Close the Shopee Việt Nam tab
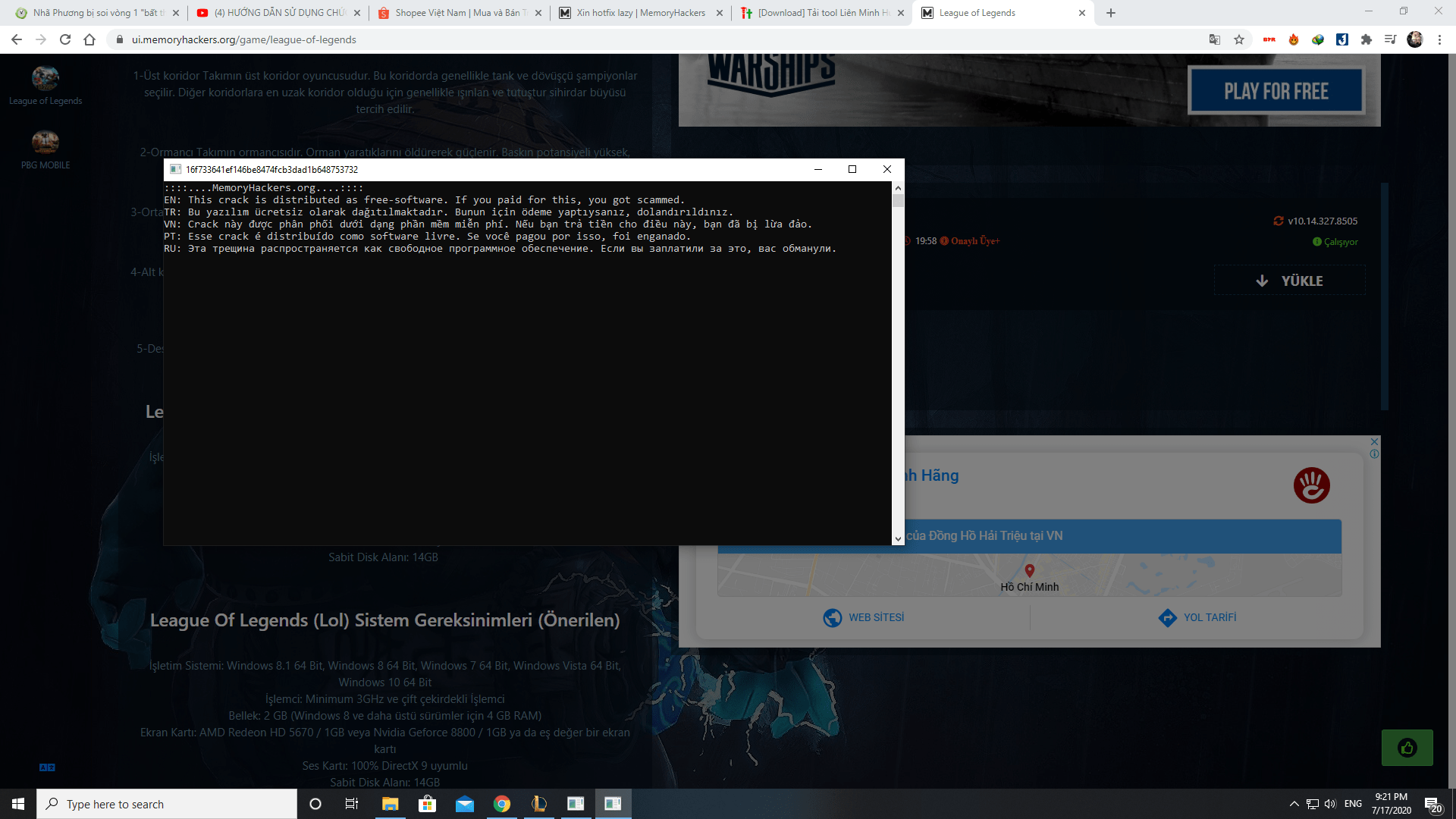The height and width of the screenshot is (819, 1456). coord(538,13)
